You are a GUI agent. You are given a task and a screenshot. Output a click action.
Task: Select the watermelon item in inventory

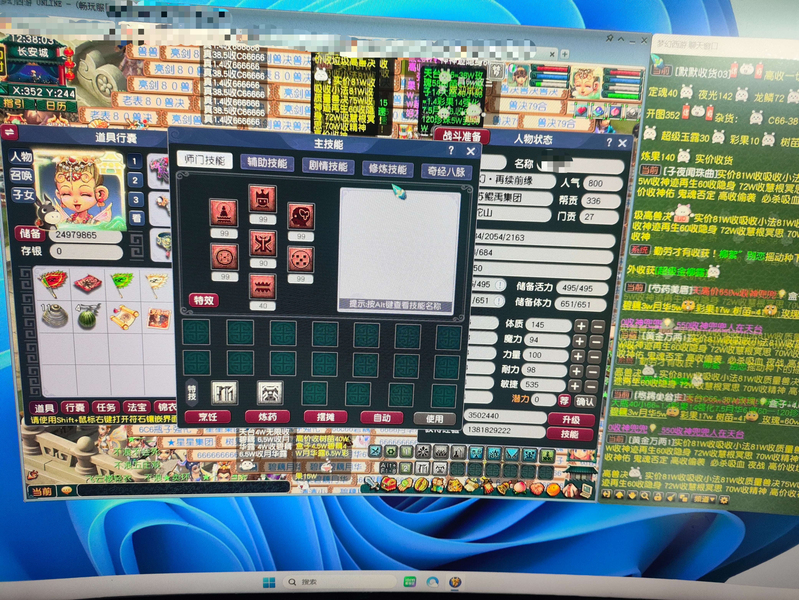[88, 317]
